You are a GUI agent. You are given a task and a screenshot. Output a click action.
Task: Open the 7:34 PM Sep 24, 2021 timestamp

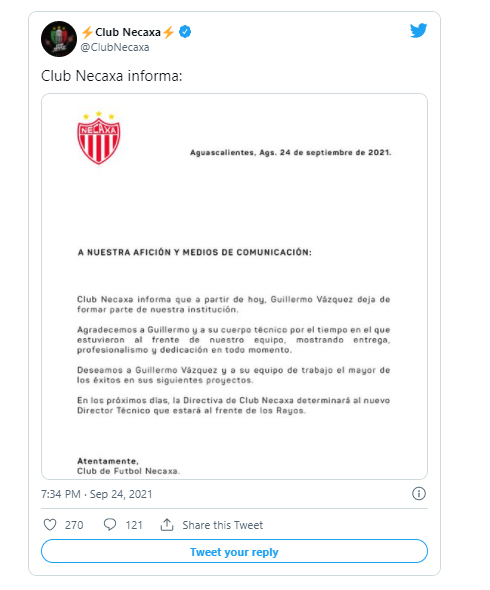[97, 494]
